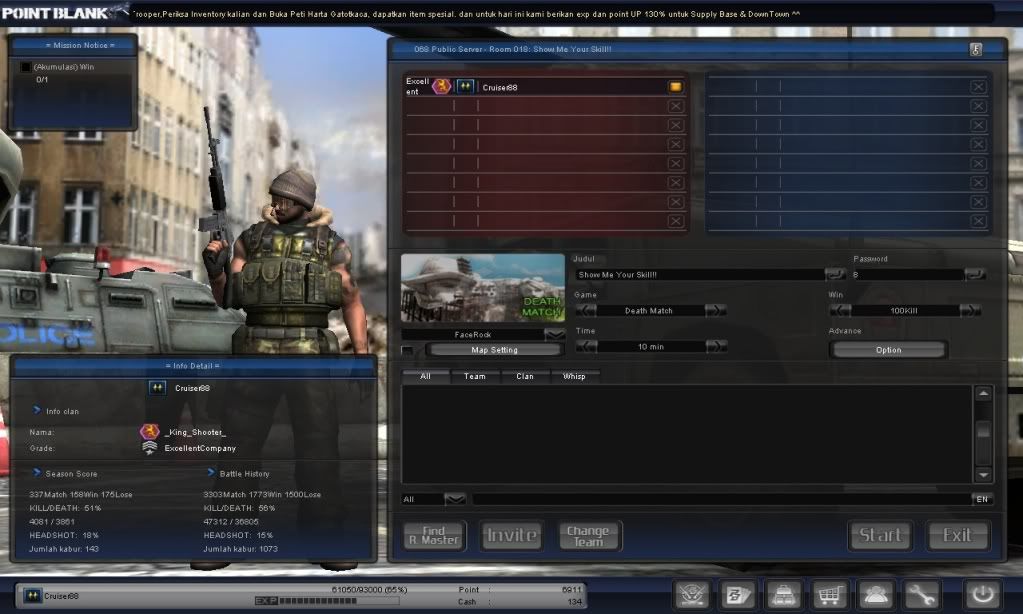Click the right arrow for Win 100Kill
Viewport: 1023px width, 614px height.
click(970, 311)
